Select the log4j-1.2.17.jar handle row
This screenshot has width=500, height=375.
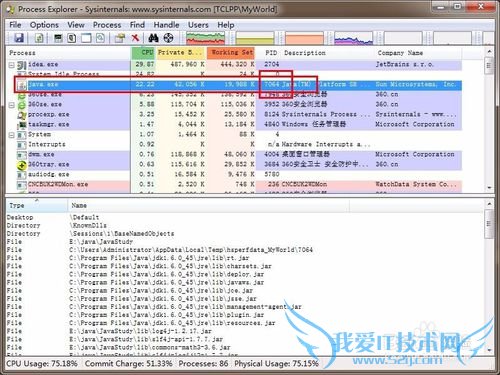tap(245, 331)
